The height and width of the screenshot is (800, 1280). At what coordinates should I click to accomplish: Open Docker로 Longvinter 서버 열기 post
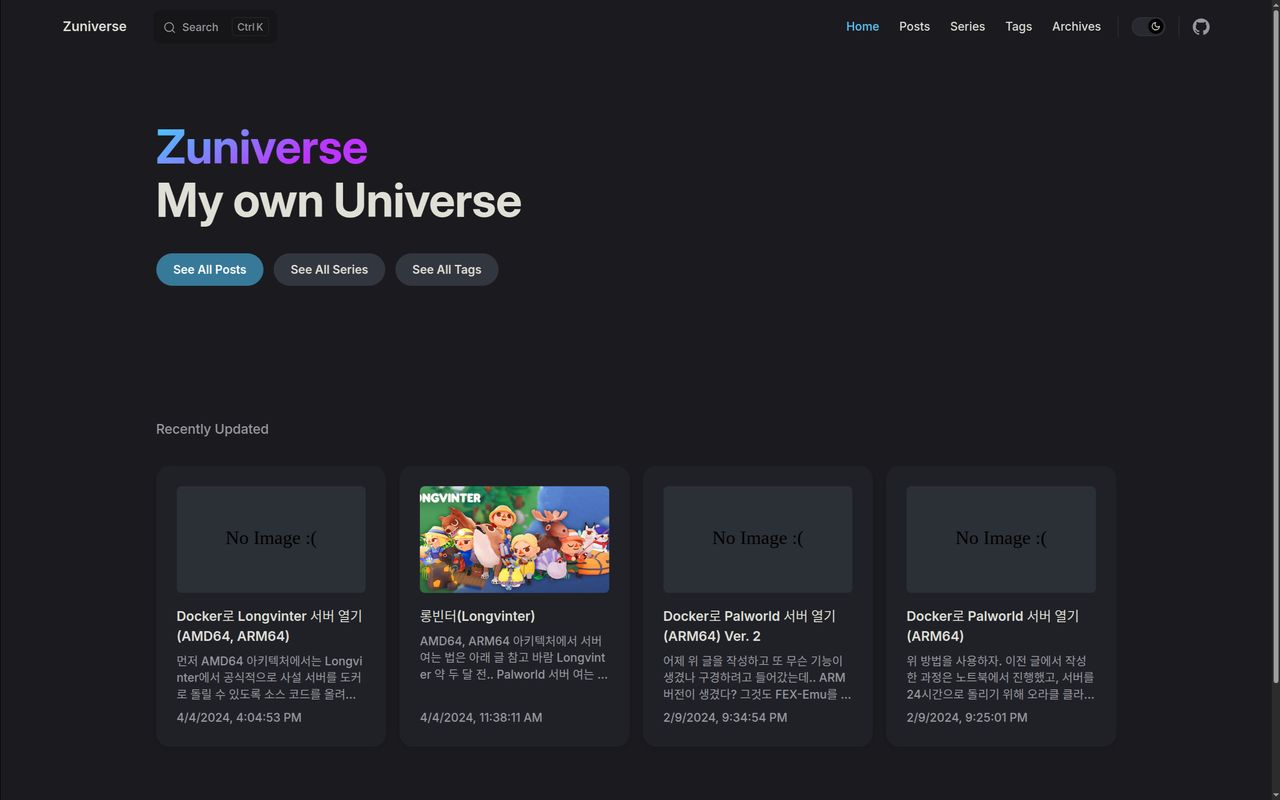[269, 626]
